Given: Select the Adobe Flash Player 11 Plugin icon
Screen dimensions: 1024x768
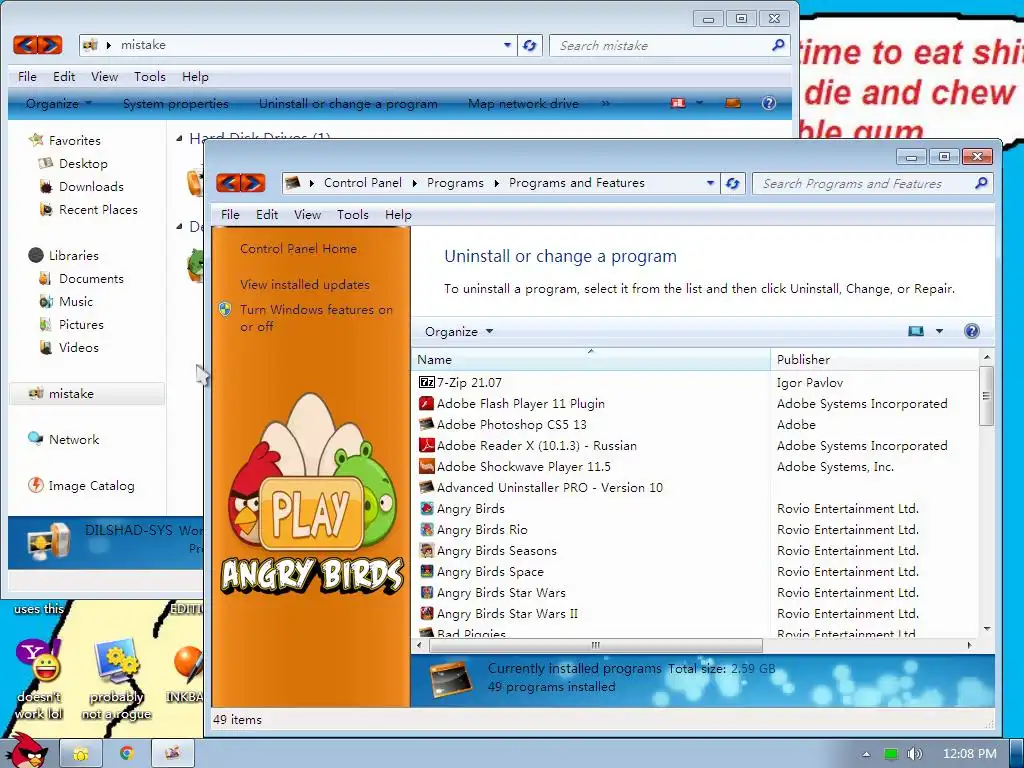Looking at the screenshot, I should coord(426,404).
